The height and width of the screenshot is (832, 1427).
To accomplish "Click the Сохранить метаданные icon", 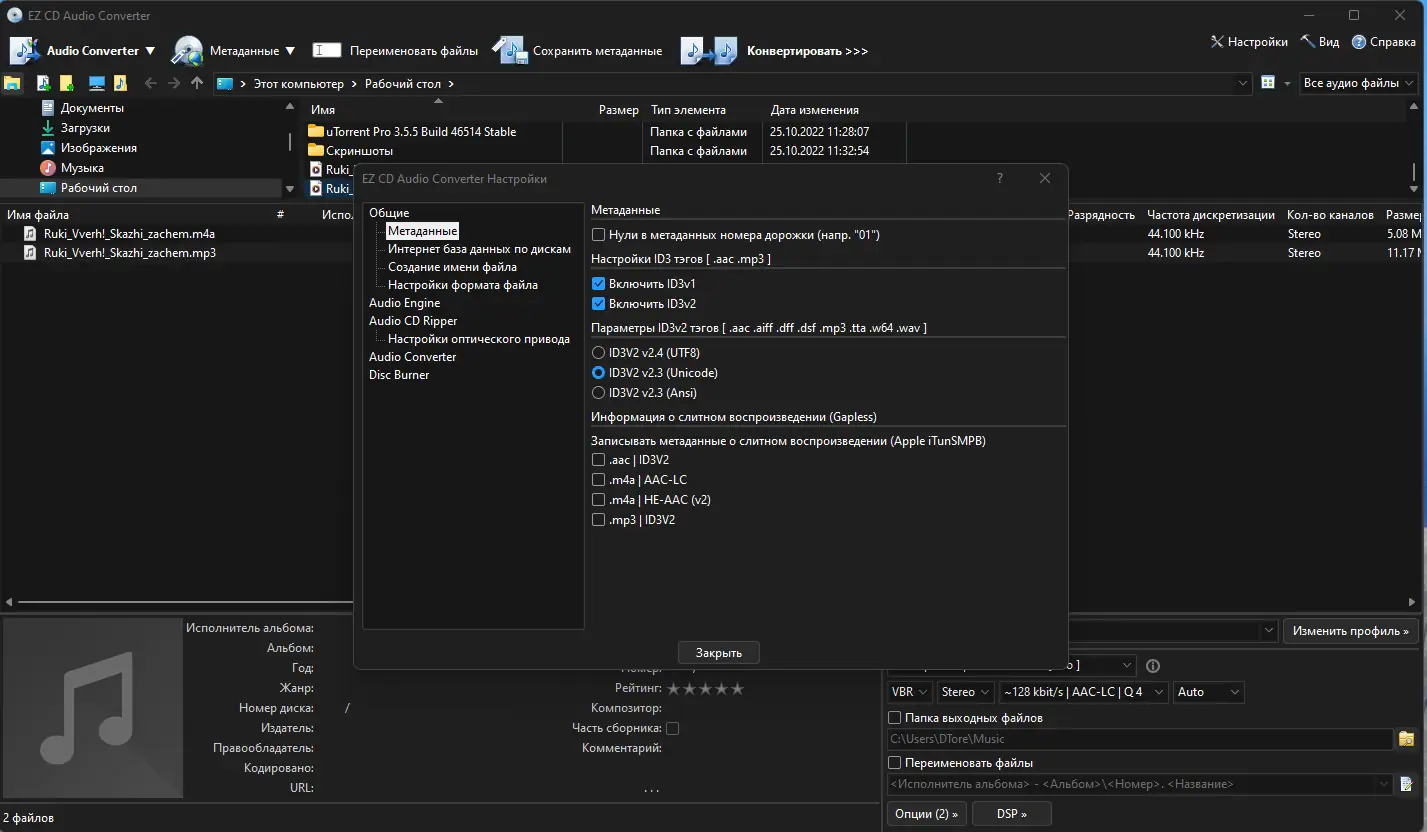I will tap(509, 50).
